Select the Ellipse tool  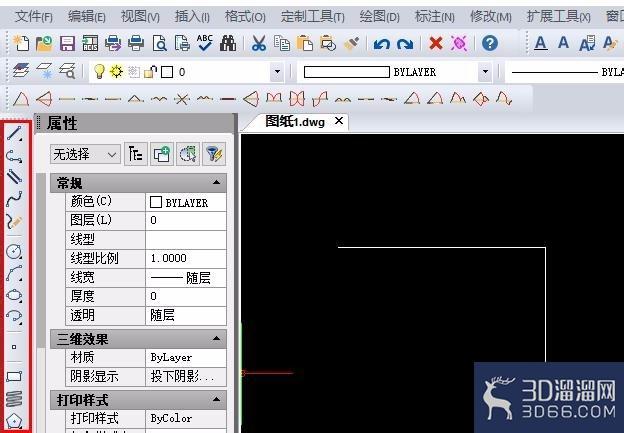14,295
